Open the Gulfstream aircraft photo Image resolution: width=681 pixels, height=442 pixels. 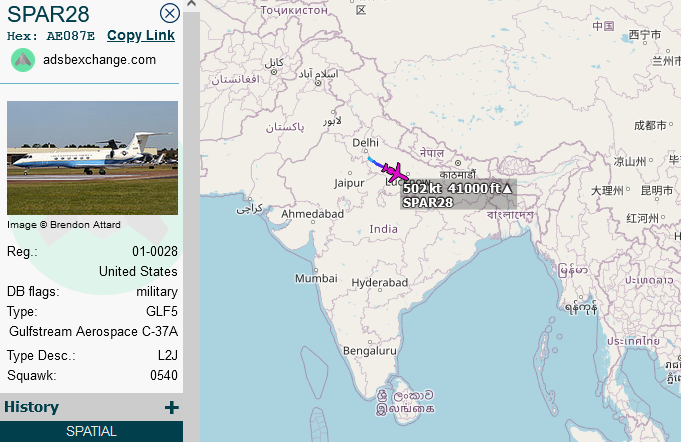click(92, 157)
